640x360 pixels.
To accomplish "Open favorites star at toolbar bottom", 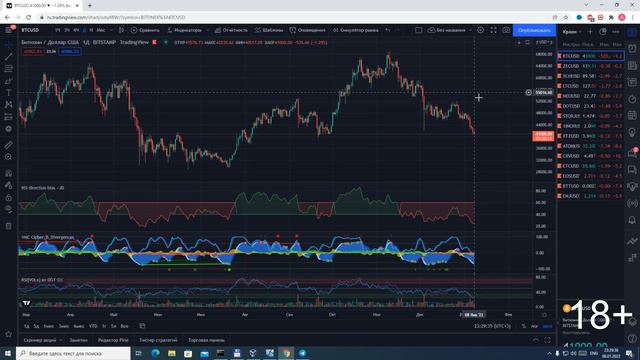I will coord(8,334).
